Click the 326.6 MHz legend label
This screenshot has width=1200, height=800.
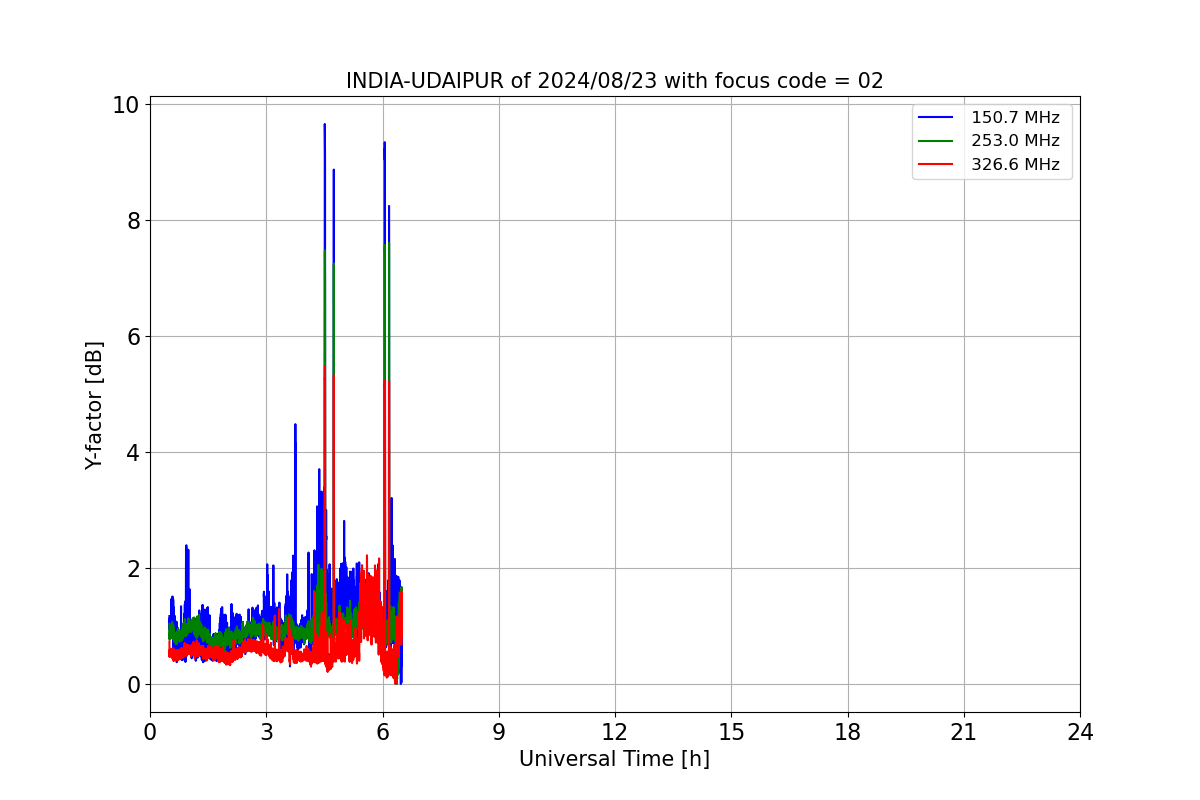click(1015, 165)
